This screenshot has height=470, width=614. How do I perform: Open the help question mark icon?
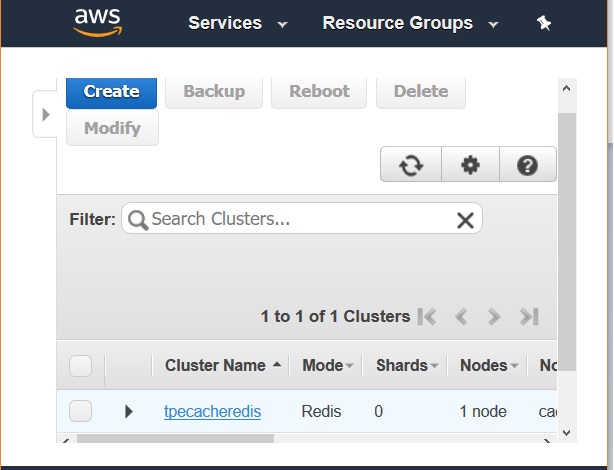528,166
